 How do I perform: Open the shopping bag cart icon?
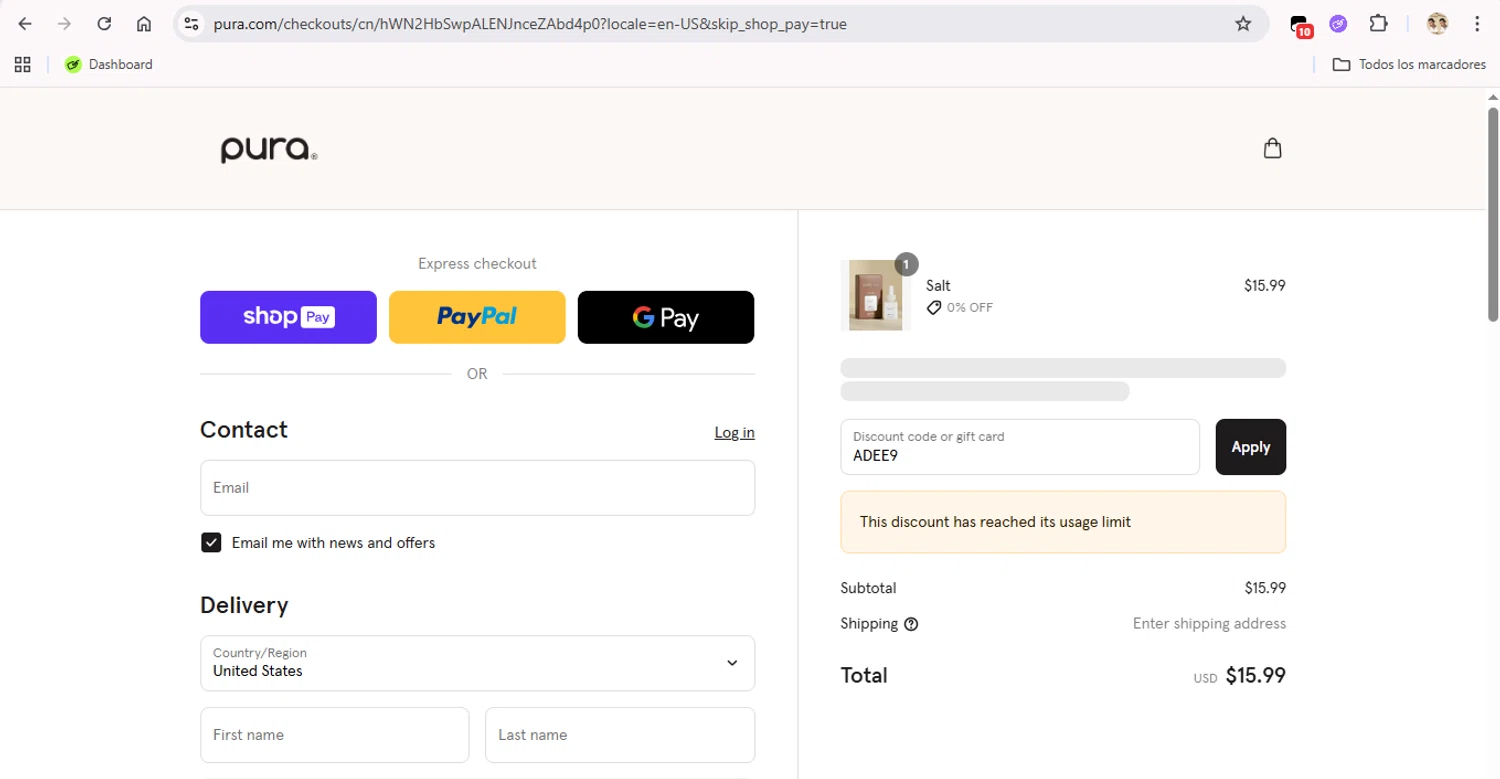pos(1272,148)
